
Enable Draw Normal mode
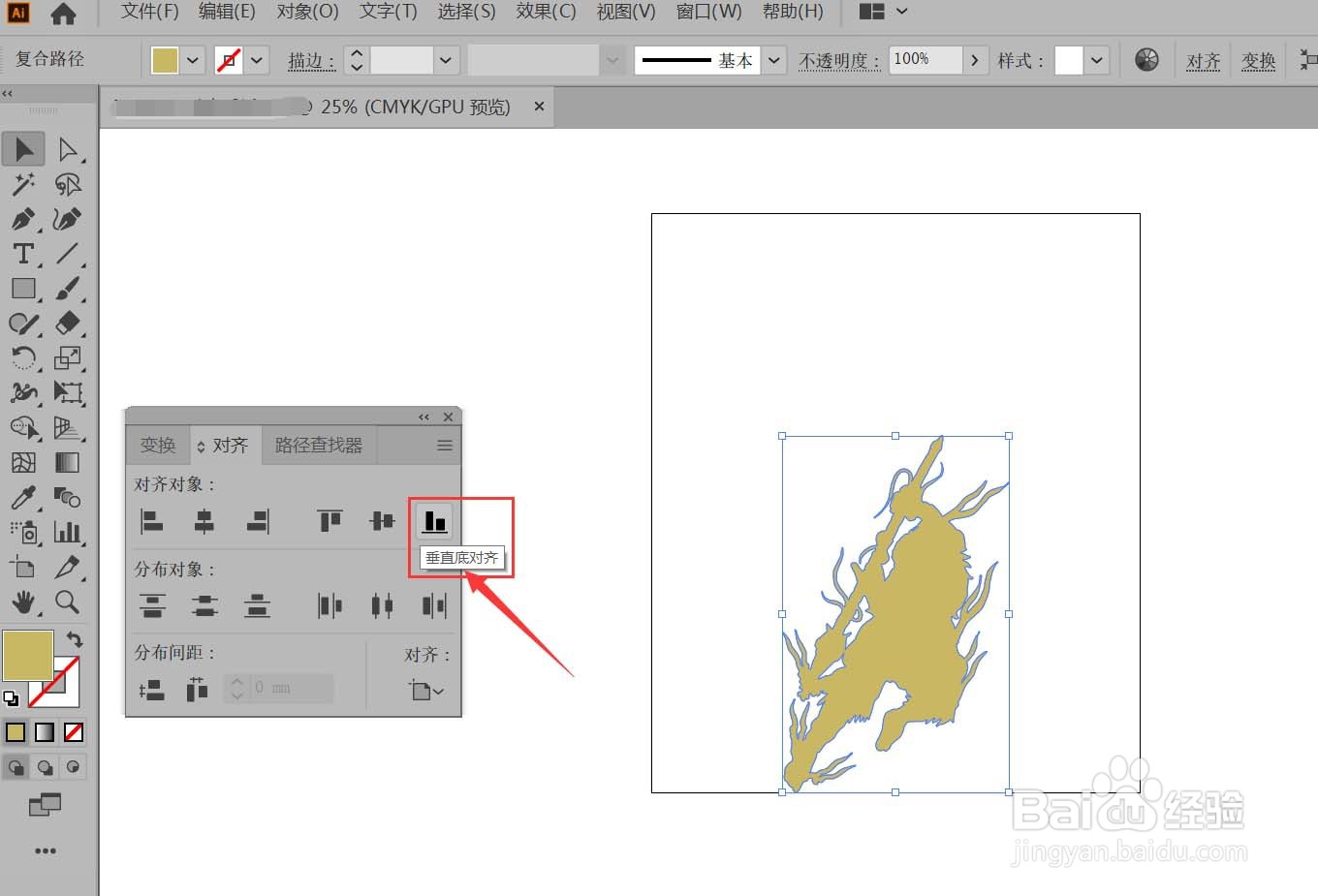[16, 767]
